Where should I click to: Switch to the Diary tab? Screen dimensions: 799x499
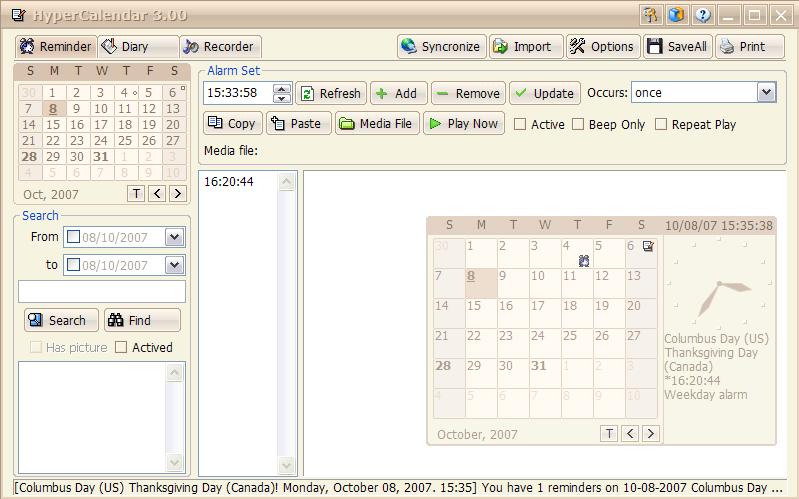coord(137,46)
